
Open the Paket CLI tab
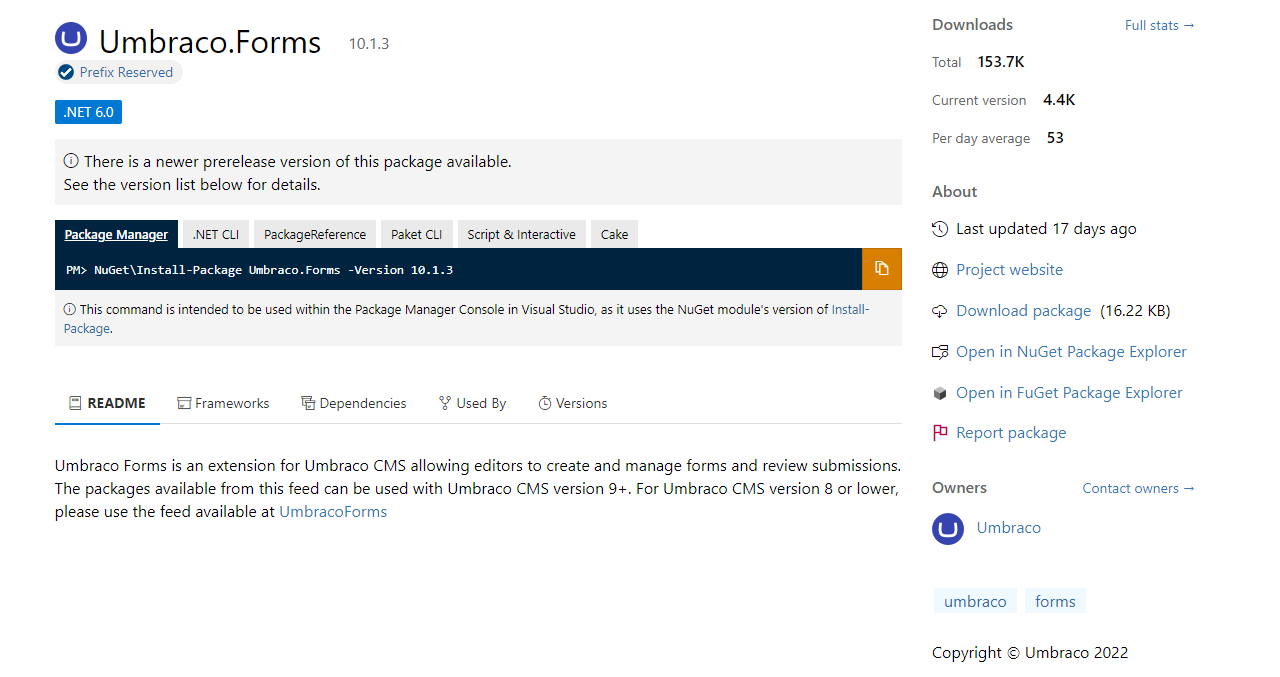pos(417,234)
